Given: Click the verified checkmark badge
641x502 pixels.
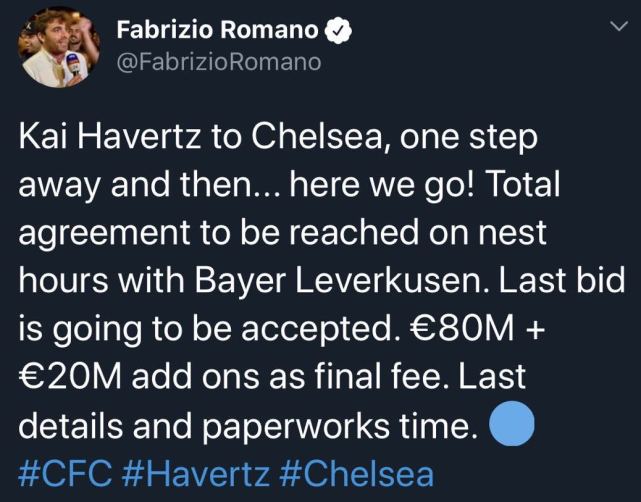Looking at the screenshot, I should pos(338,31).
